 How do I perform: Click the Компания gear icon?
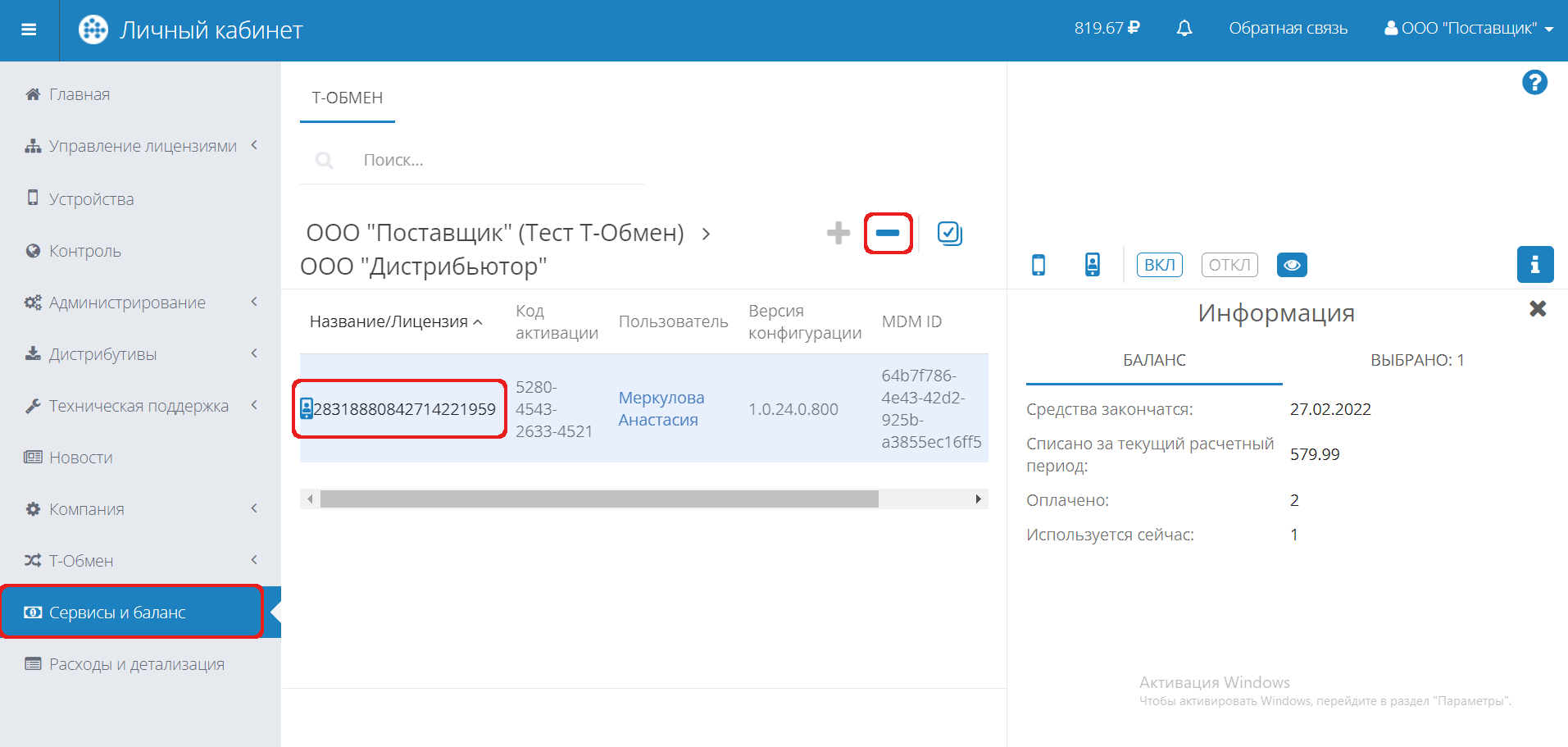coord(33,509)
